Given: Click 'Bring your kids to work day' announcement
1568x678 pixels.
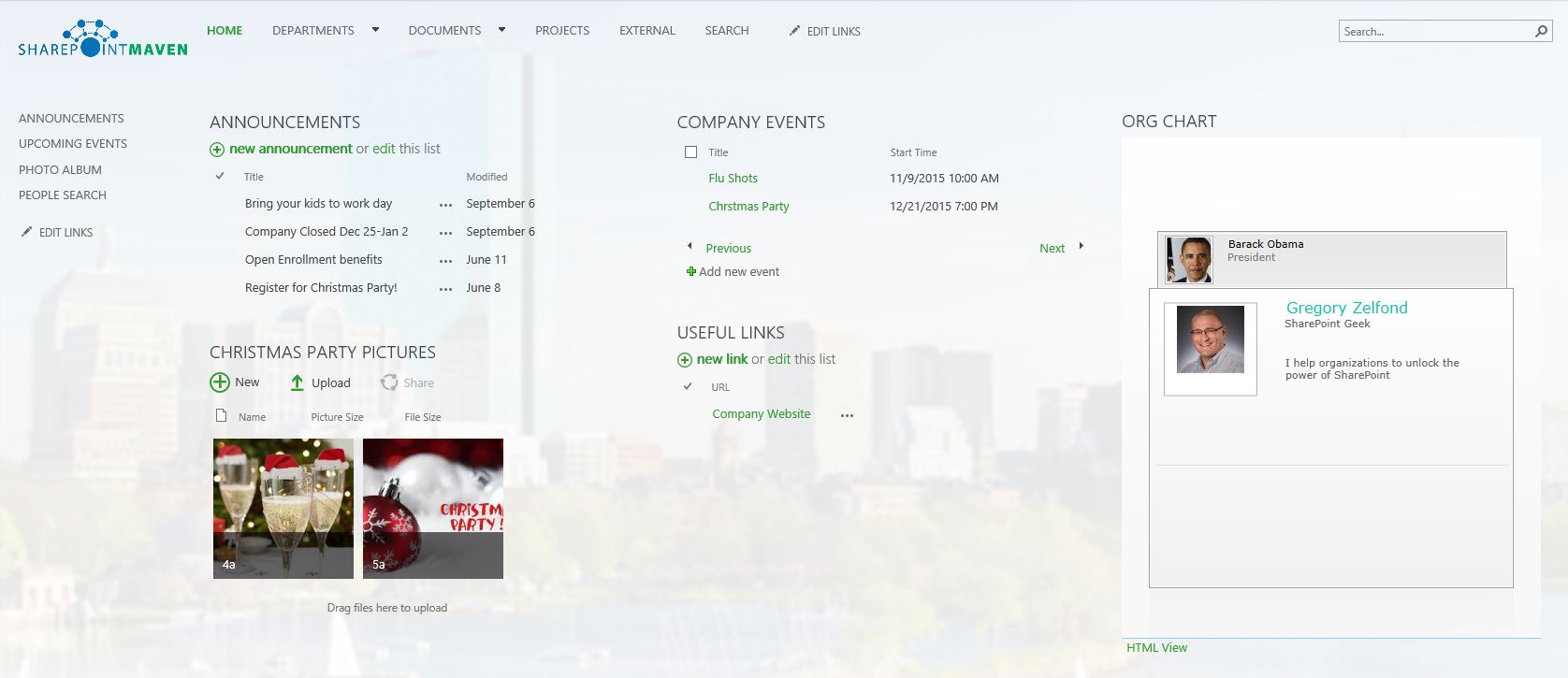Looking at the screenshot, I should click(318, 204).
